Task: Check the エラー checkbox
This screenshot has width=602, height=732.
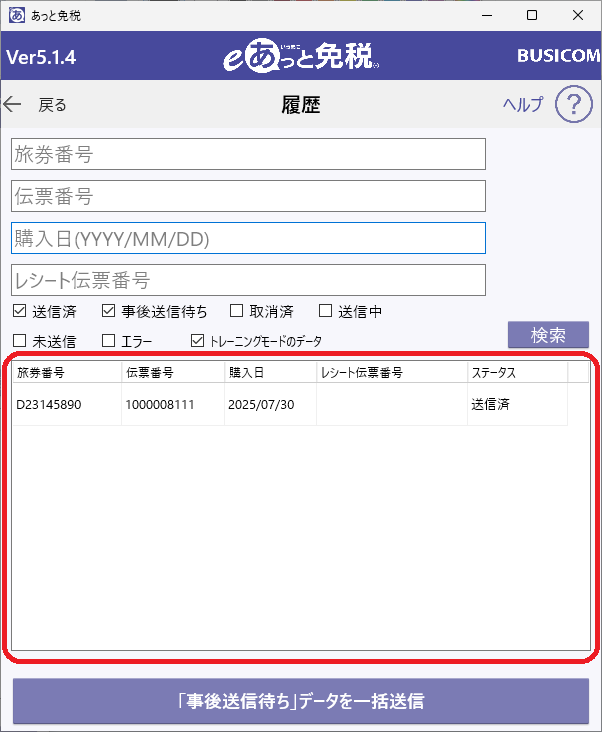Action: [x=108, y=341]
